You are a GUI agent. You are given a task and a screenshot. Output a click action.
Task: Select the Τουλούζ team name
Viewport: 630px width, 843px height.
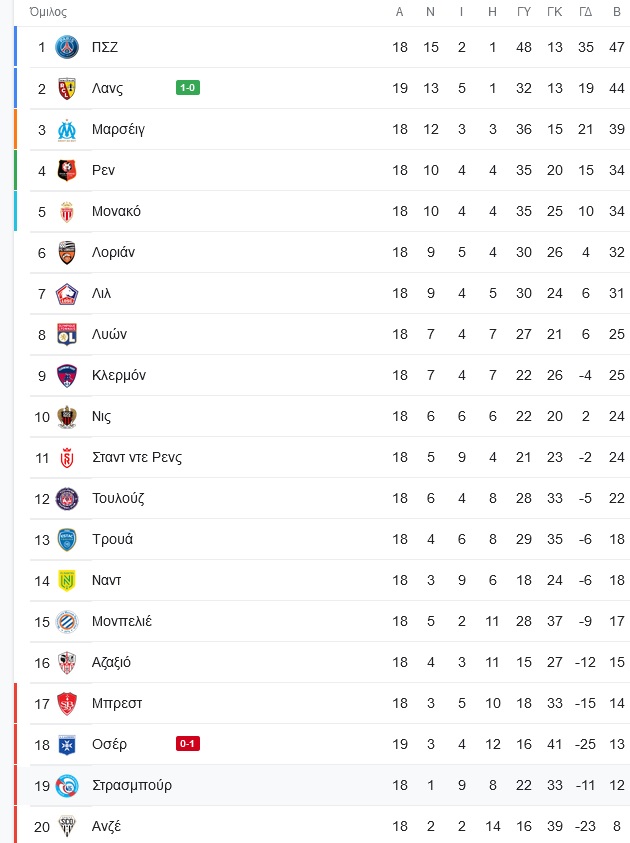point(118,498)
